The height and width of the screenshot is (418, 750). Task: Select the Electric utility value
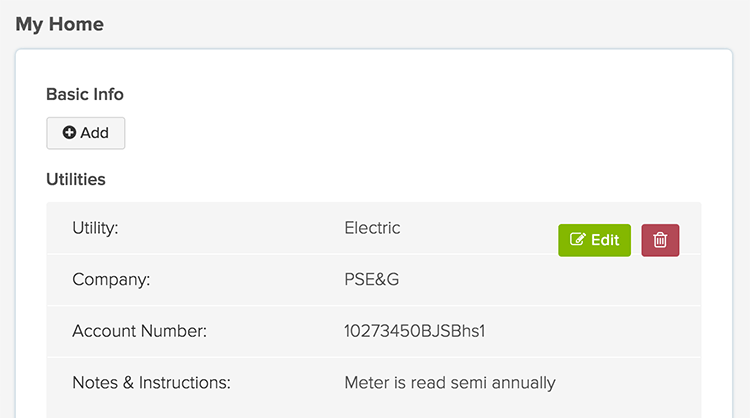[372, 228]
